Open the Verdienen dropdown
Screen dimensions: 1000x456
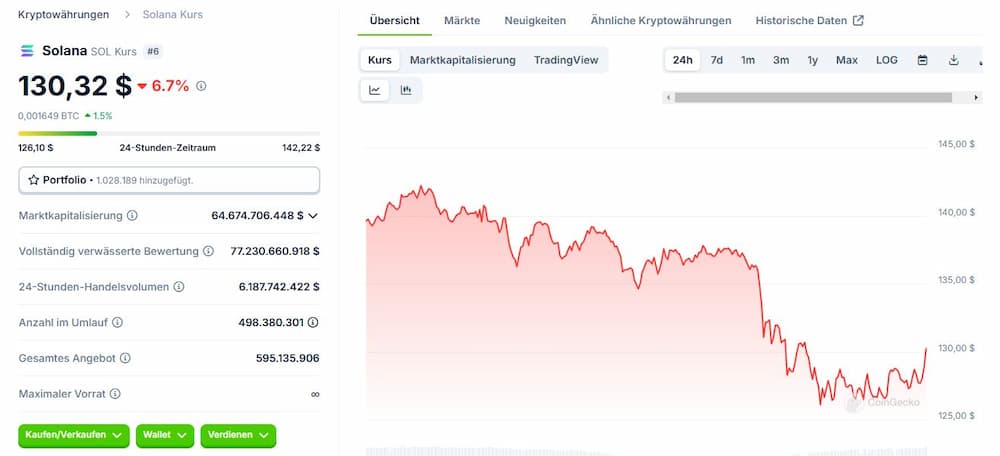tap(239, 435)
